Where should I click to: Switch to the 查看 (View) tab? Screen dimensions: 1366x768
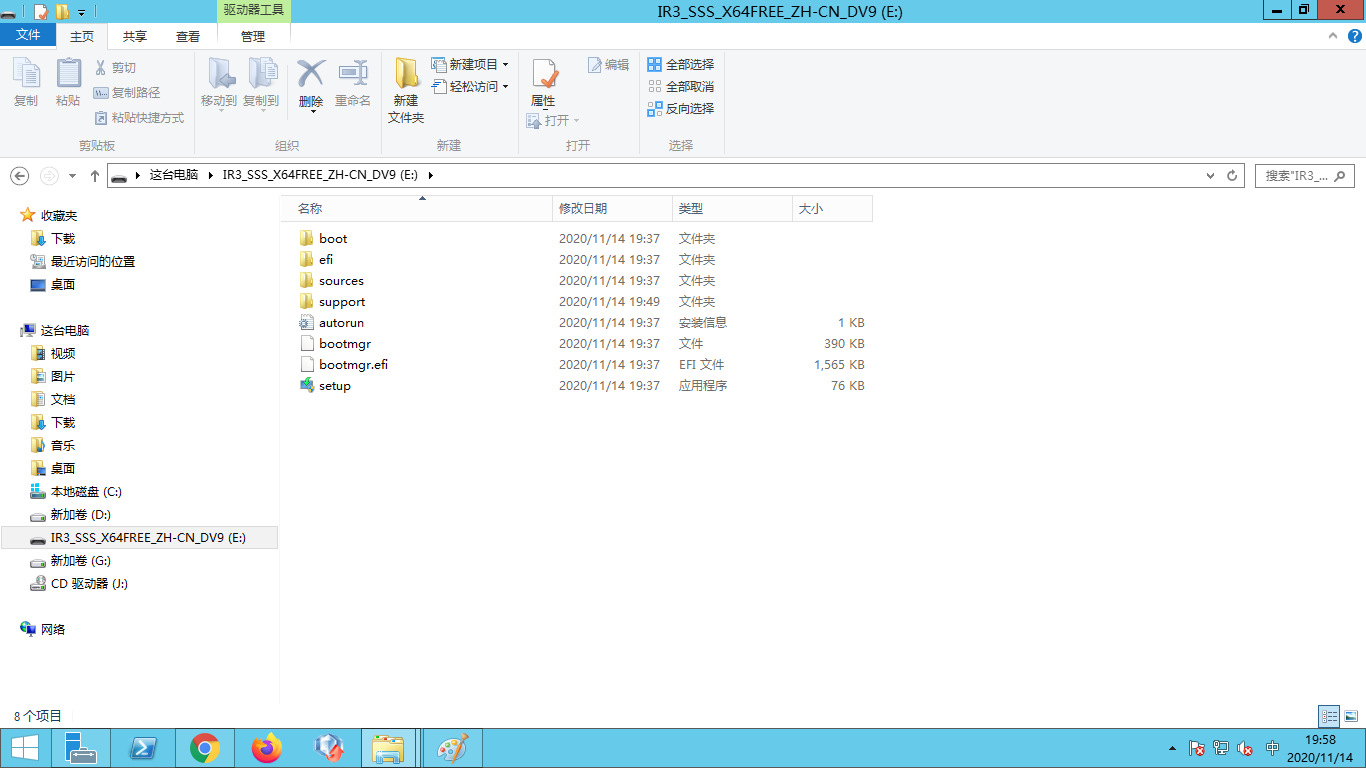tap(188, 36)
